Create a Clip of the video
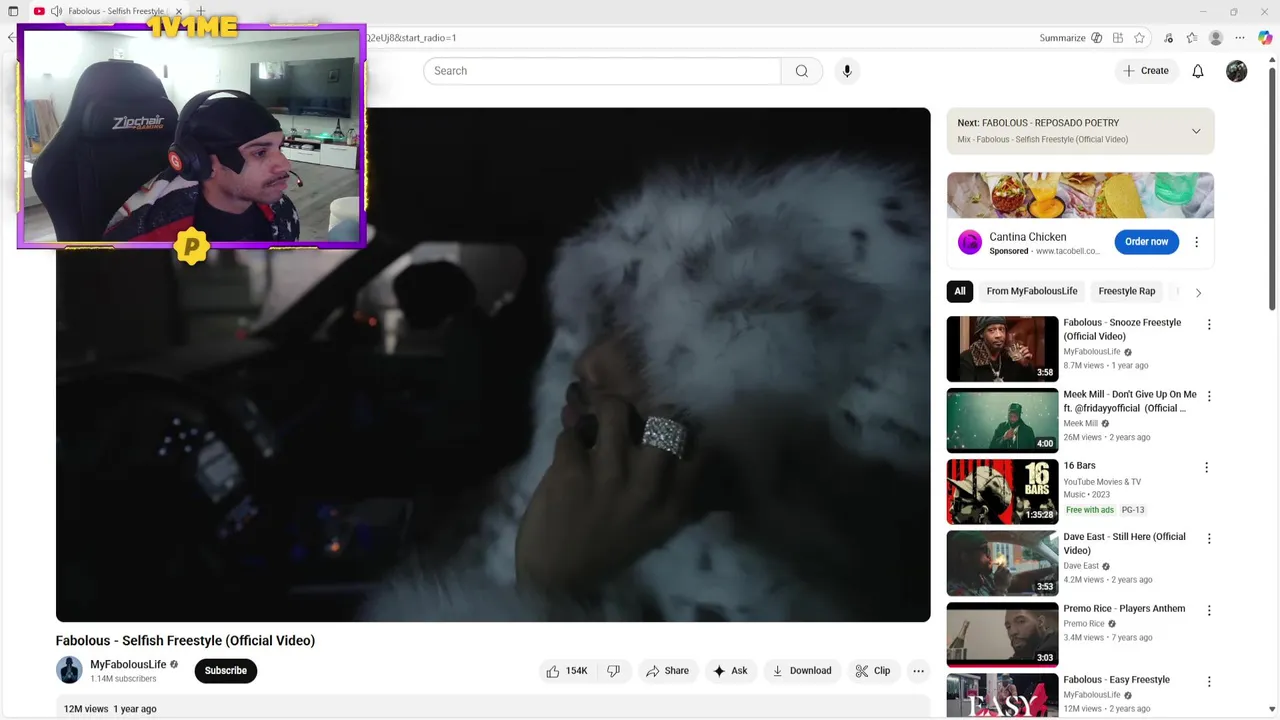Screen dimensions: 1280x720 pyautogui.click(x=873, y=671)
